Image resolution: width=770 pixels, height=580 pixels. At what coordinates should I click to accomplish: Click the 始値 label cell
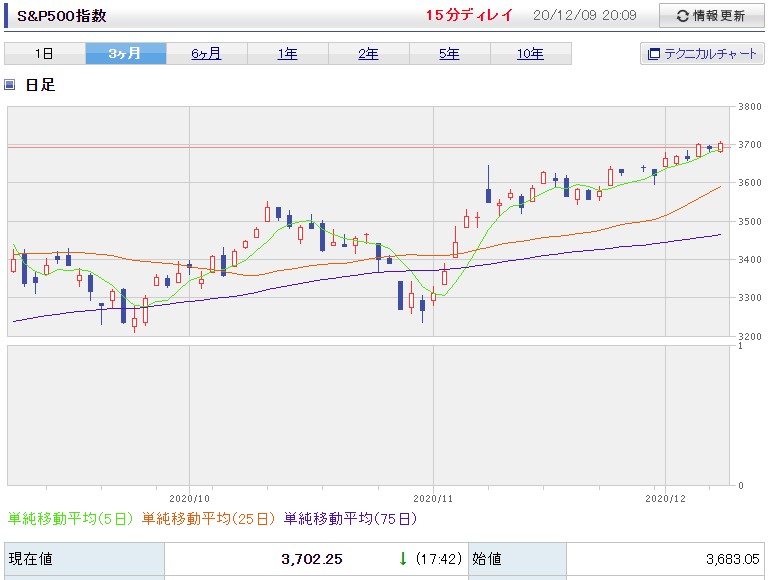pyautogui.click(x=518, y=559)
